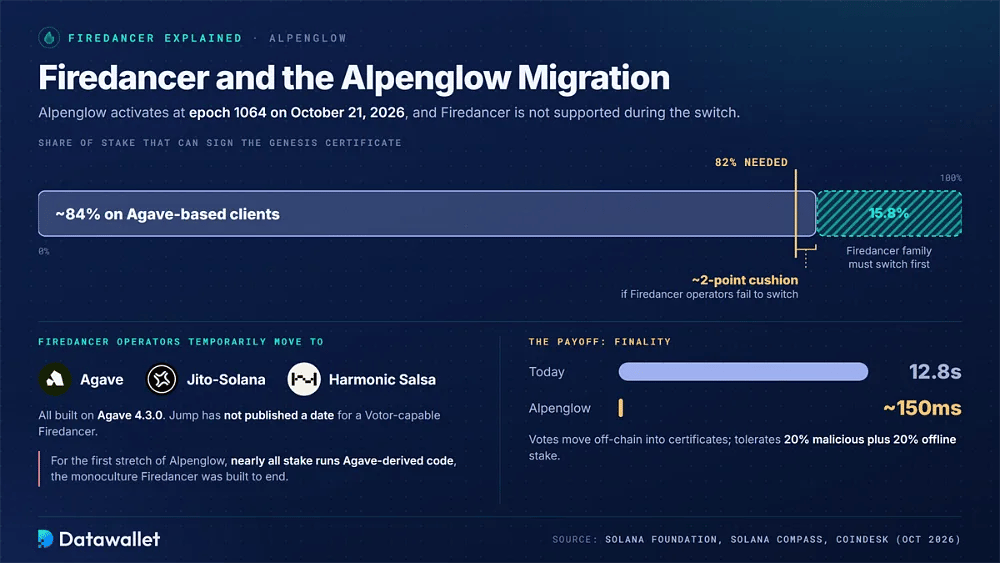This screenshot has width=1000, height=563.
Task: Click the Jito-Solana logo icon
Action: tap(162, 379)
